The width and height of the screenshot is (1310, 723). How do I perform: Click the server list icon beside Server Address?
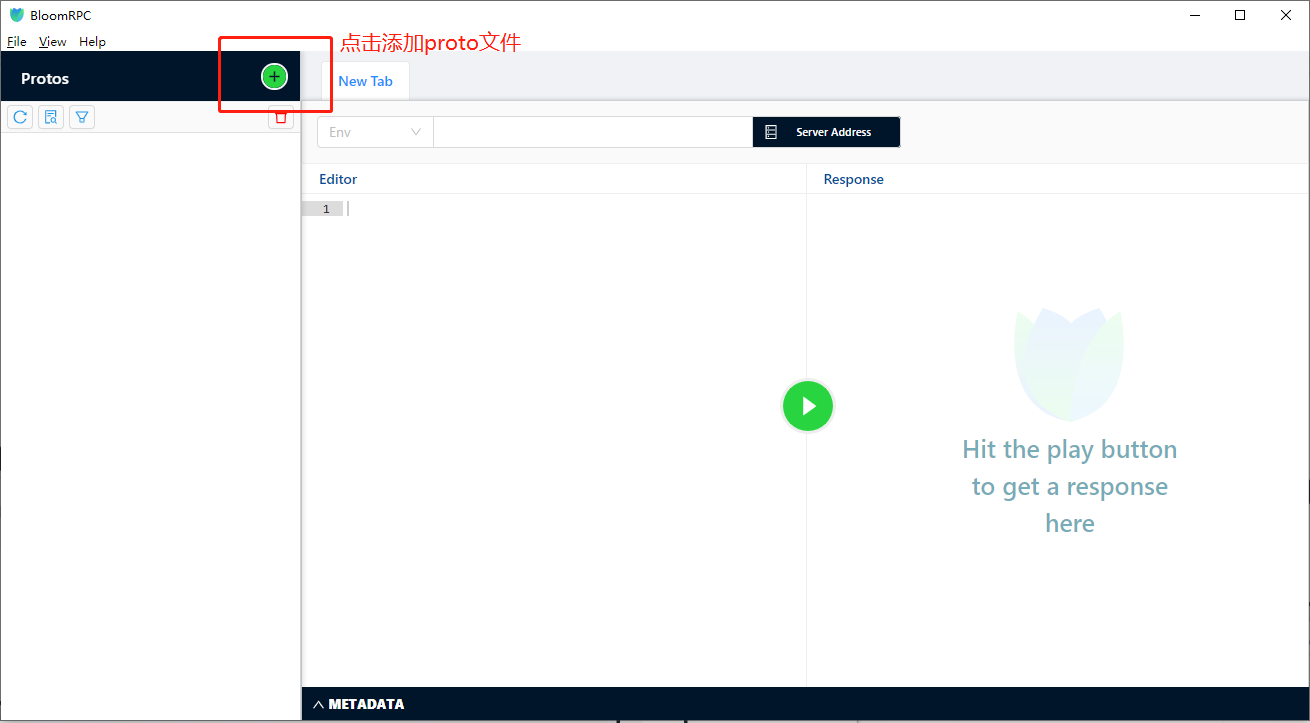tap(770, 131)
